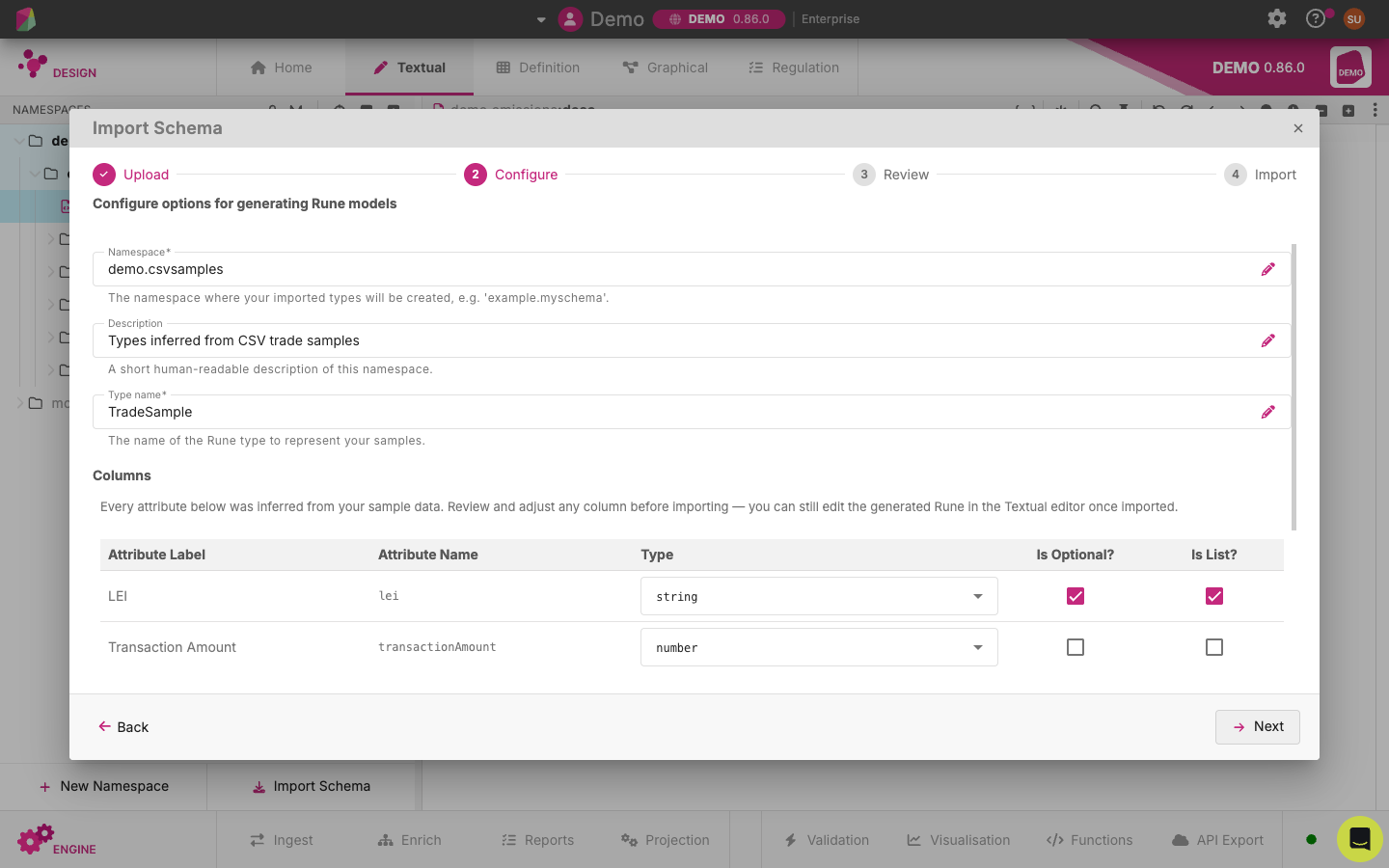Click the DEMO badge logo at top right
Screen dimensions: 1389x868
click(1350, 68)
